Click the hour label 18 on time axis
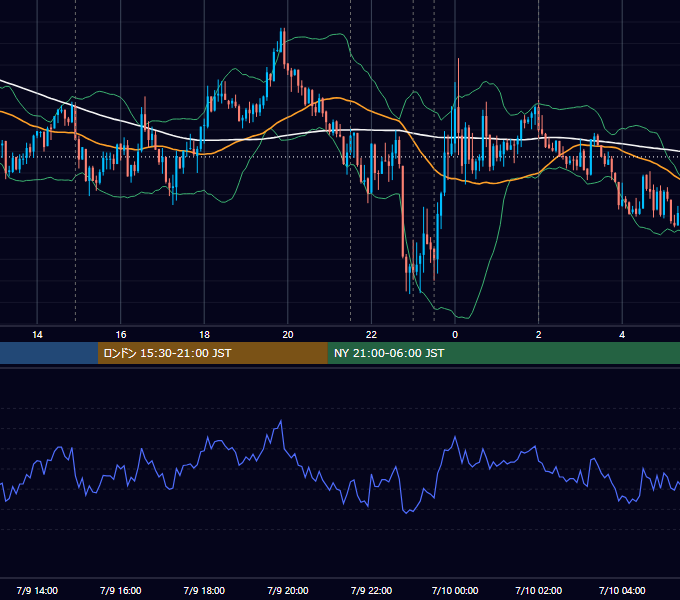Image resolution: width=680 pixels, height=600 pixels. tap(204, 335)
